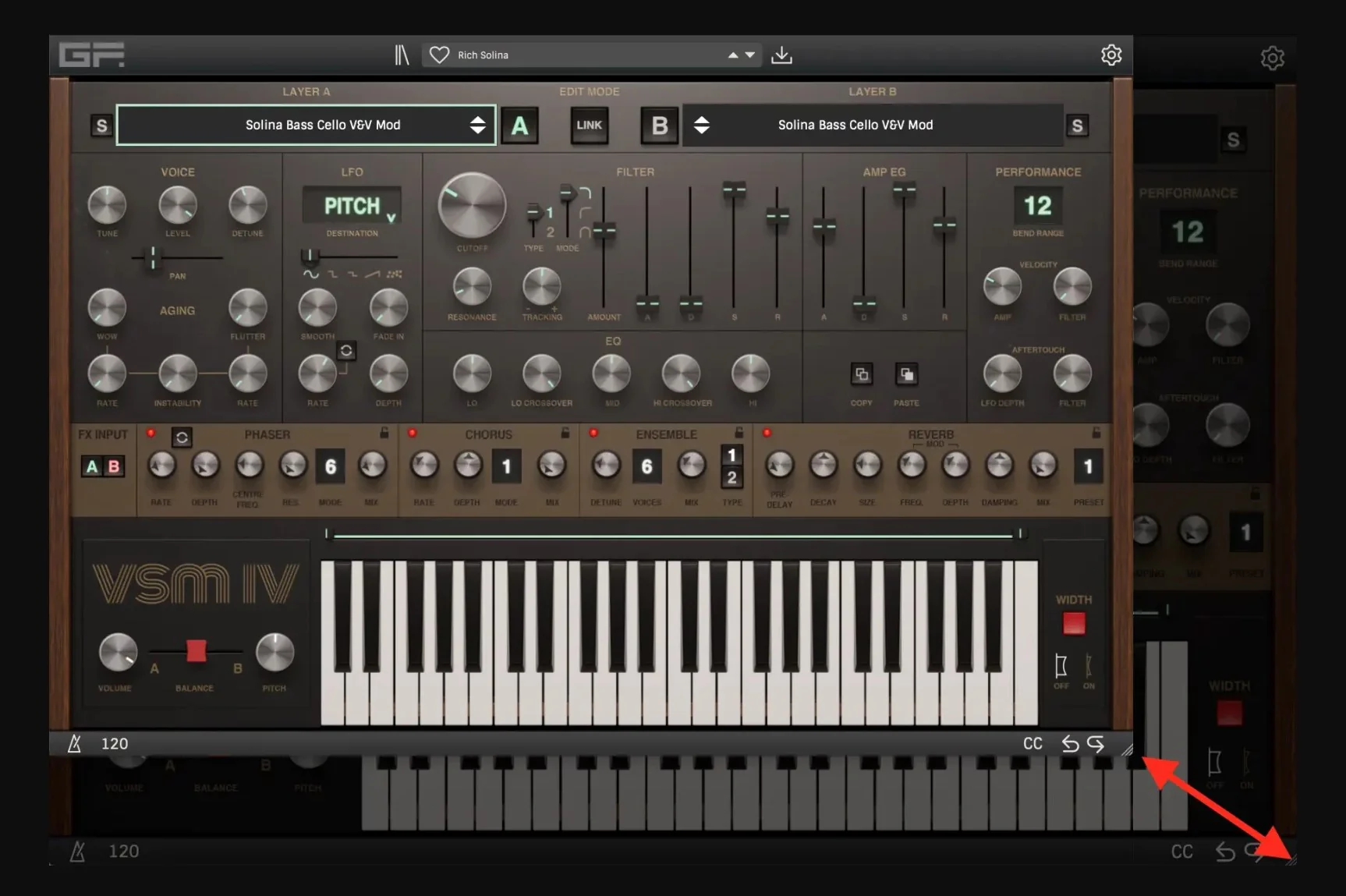The width and height of the screenshot is (1346, 896).
Task: Select Ensemble type 2
Action: pos(731,477)
